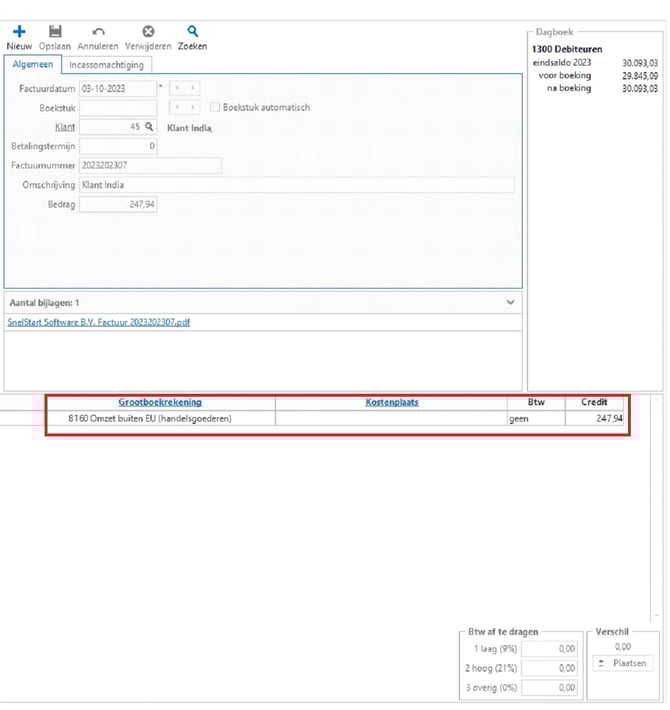Click into the Omschrijving text field
This screenshot has height=710, width=670.
click(x=296, y=185)
